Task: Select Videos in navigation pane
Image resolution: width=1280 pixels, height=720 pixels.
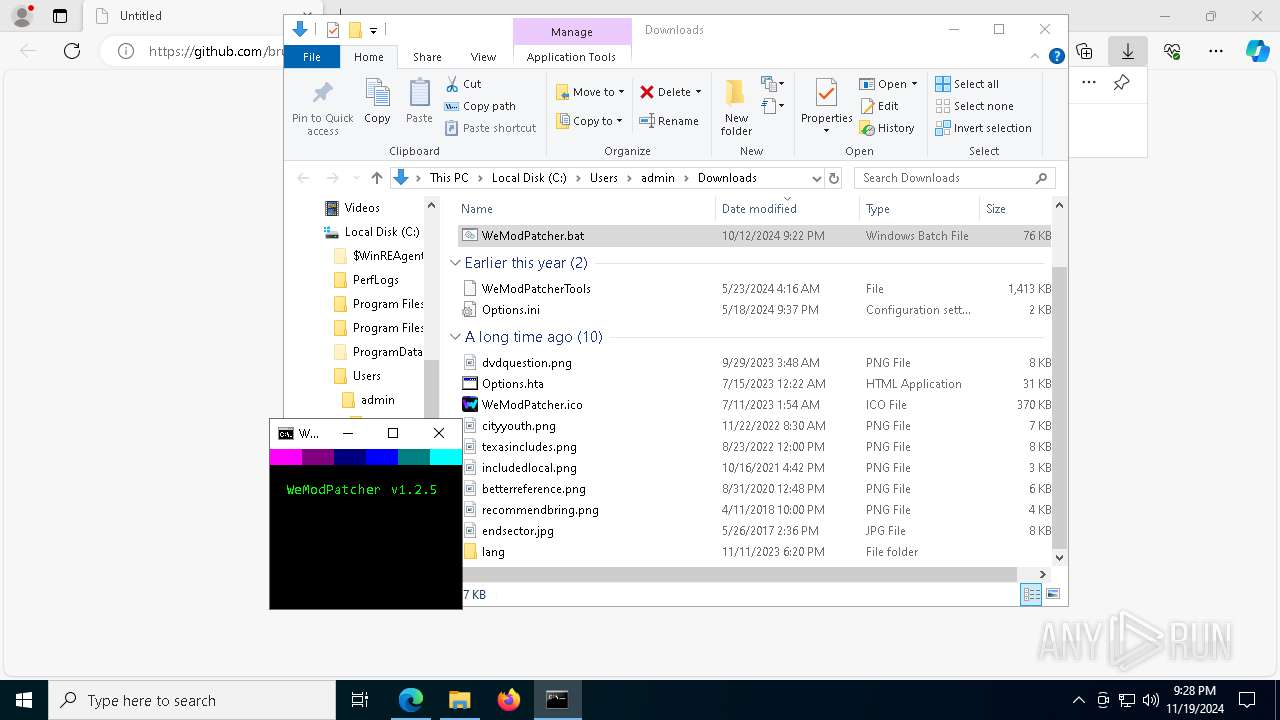Action: coord(352,208)
